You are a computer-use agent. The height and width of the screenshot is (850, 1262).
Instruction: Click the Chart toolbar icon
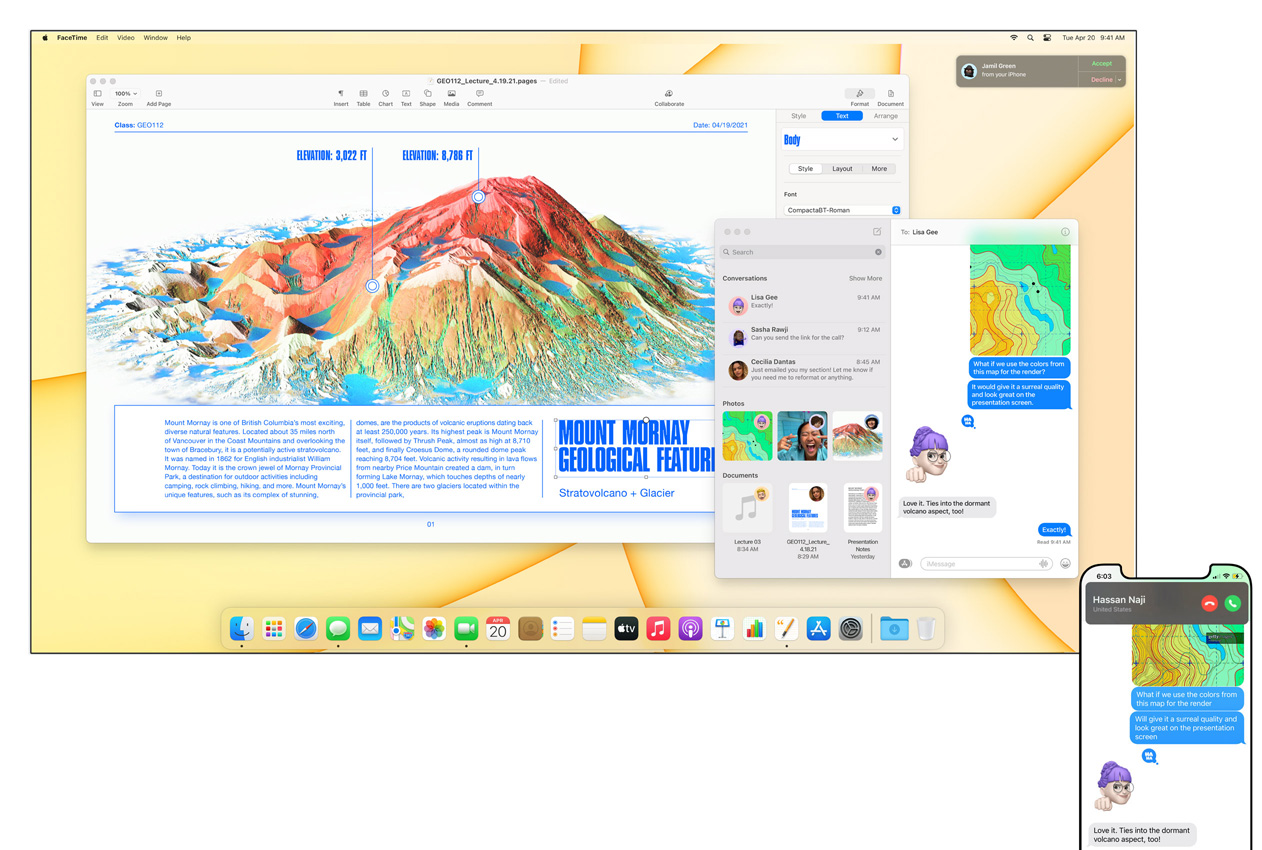click(385, 94)
